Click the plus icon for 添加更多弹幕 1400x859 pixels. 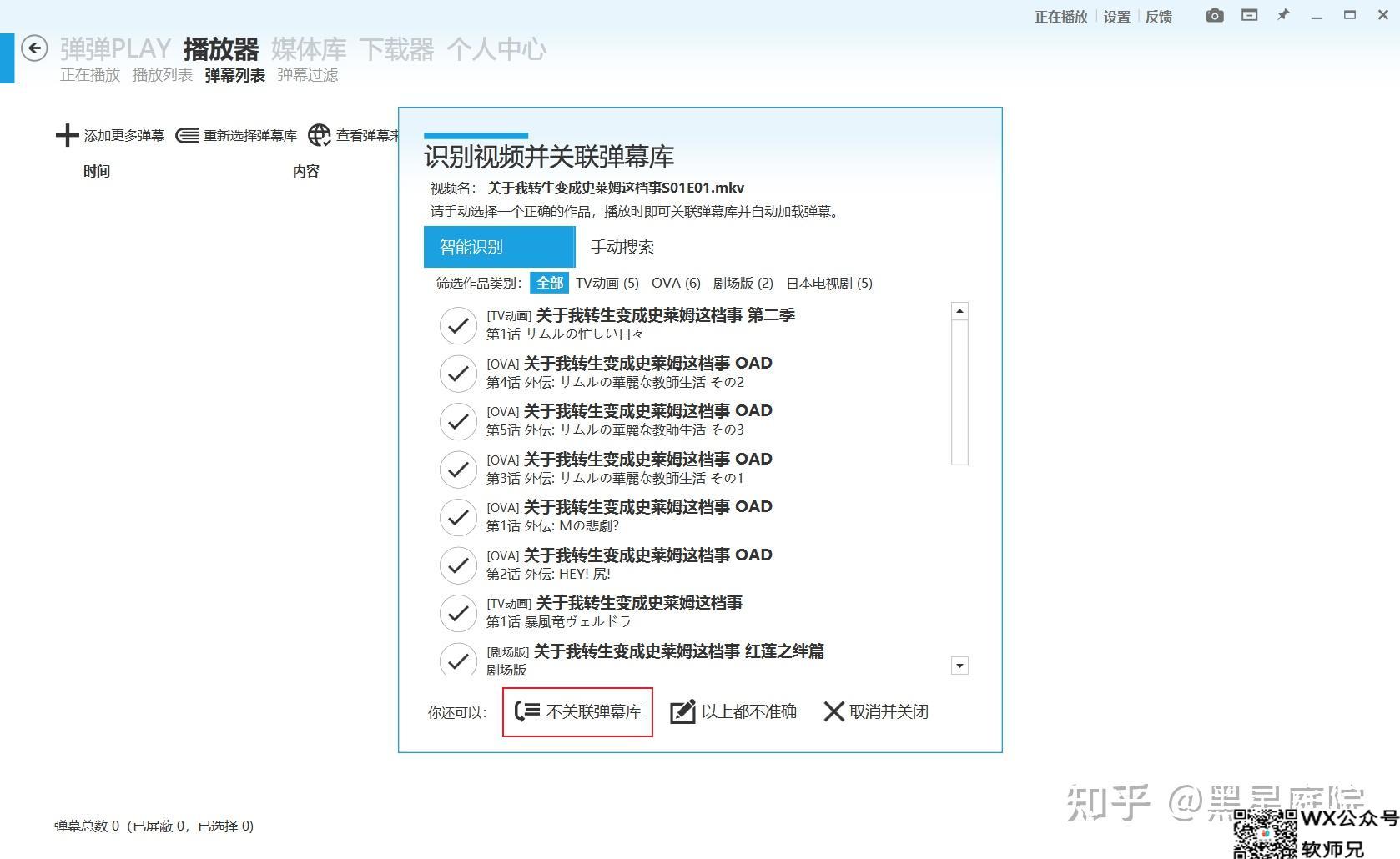point(67,135)
